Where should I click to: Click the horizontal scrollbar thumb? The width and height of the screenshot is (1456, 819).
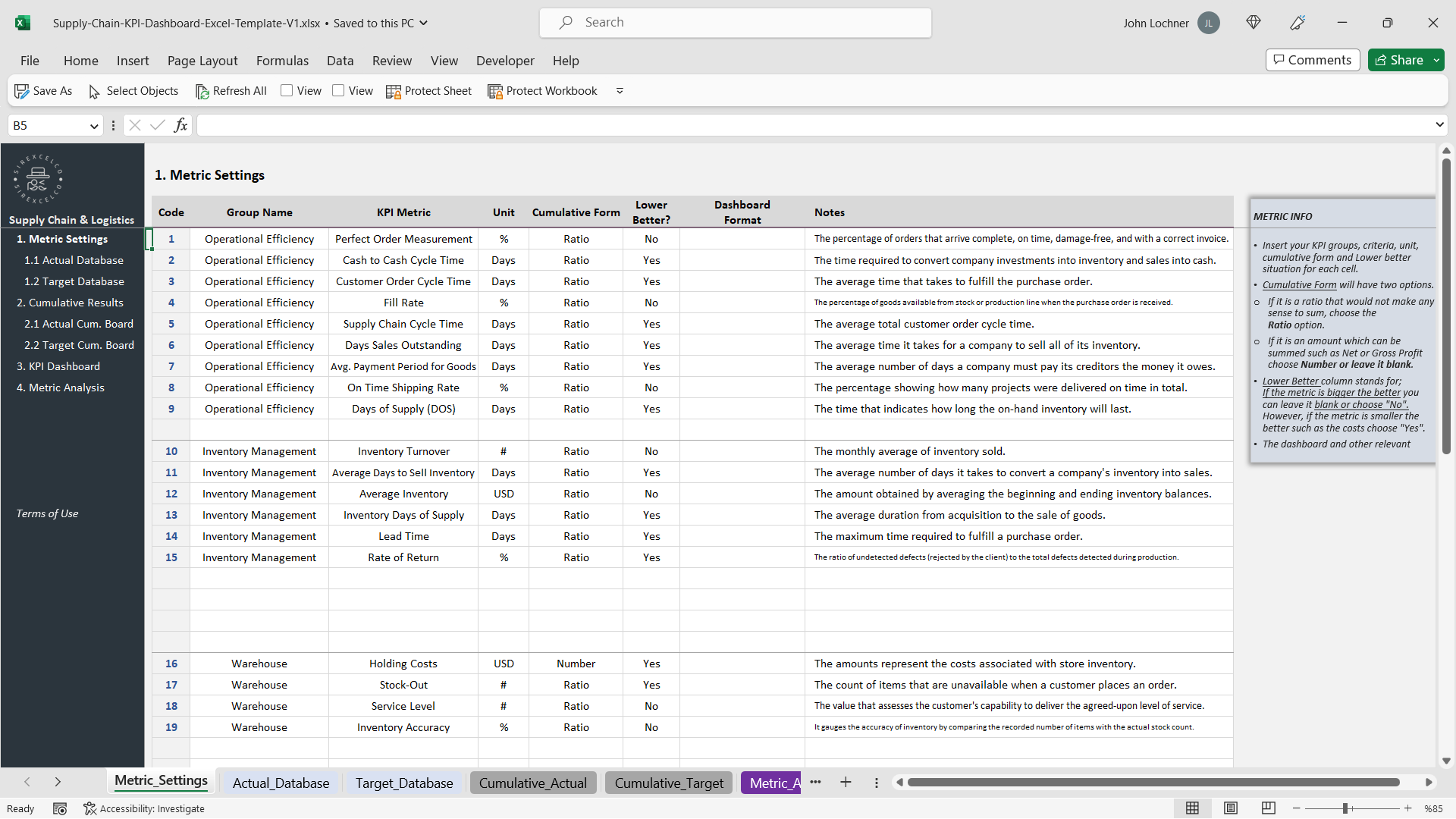coord(1153,783)
